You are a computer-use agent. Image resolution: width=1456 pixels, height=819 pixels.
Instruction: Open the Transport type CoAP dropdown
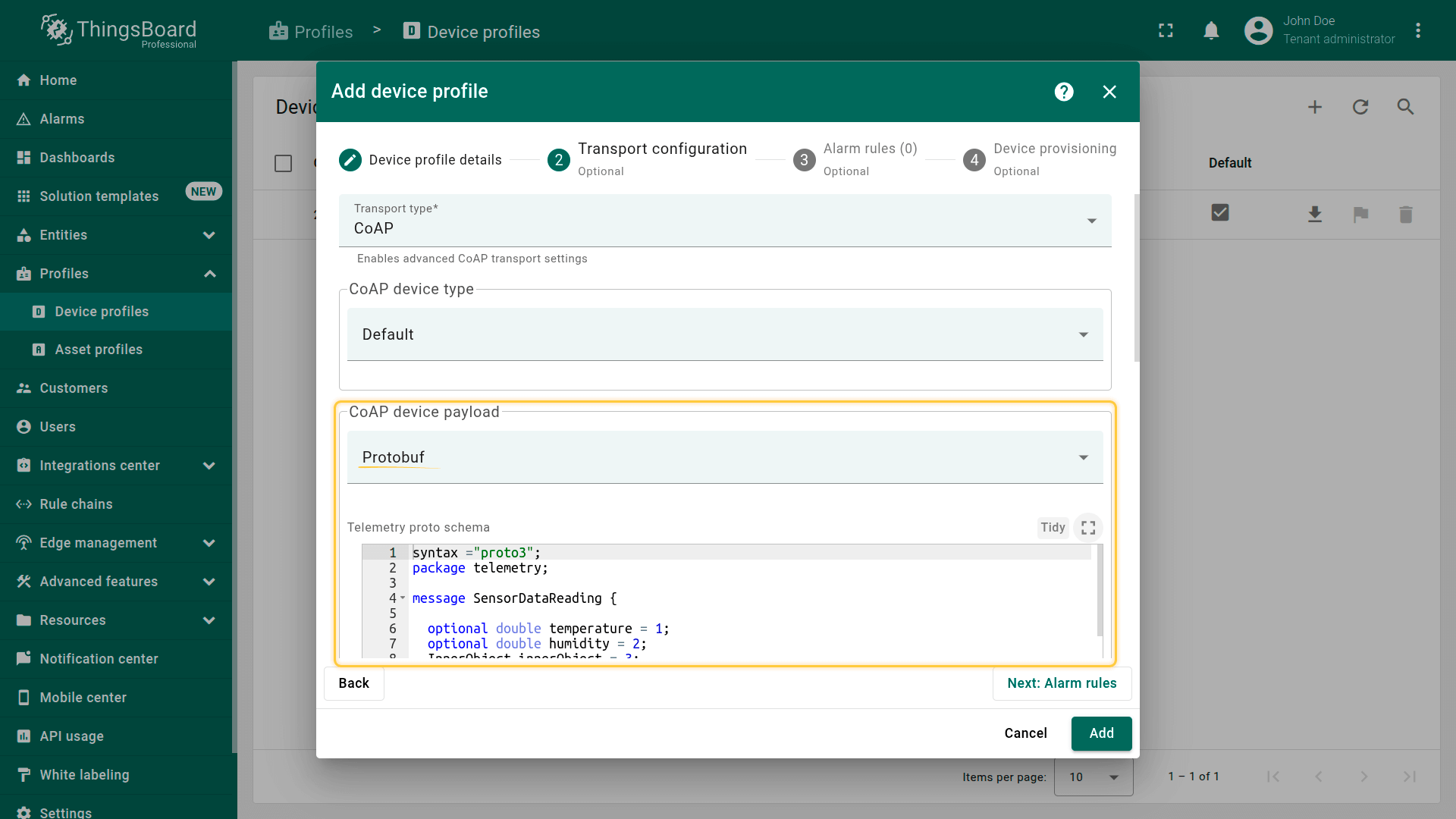(x=724, y=221)
